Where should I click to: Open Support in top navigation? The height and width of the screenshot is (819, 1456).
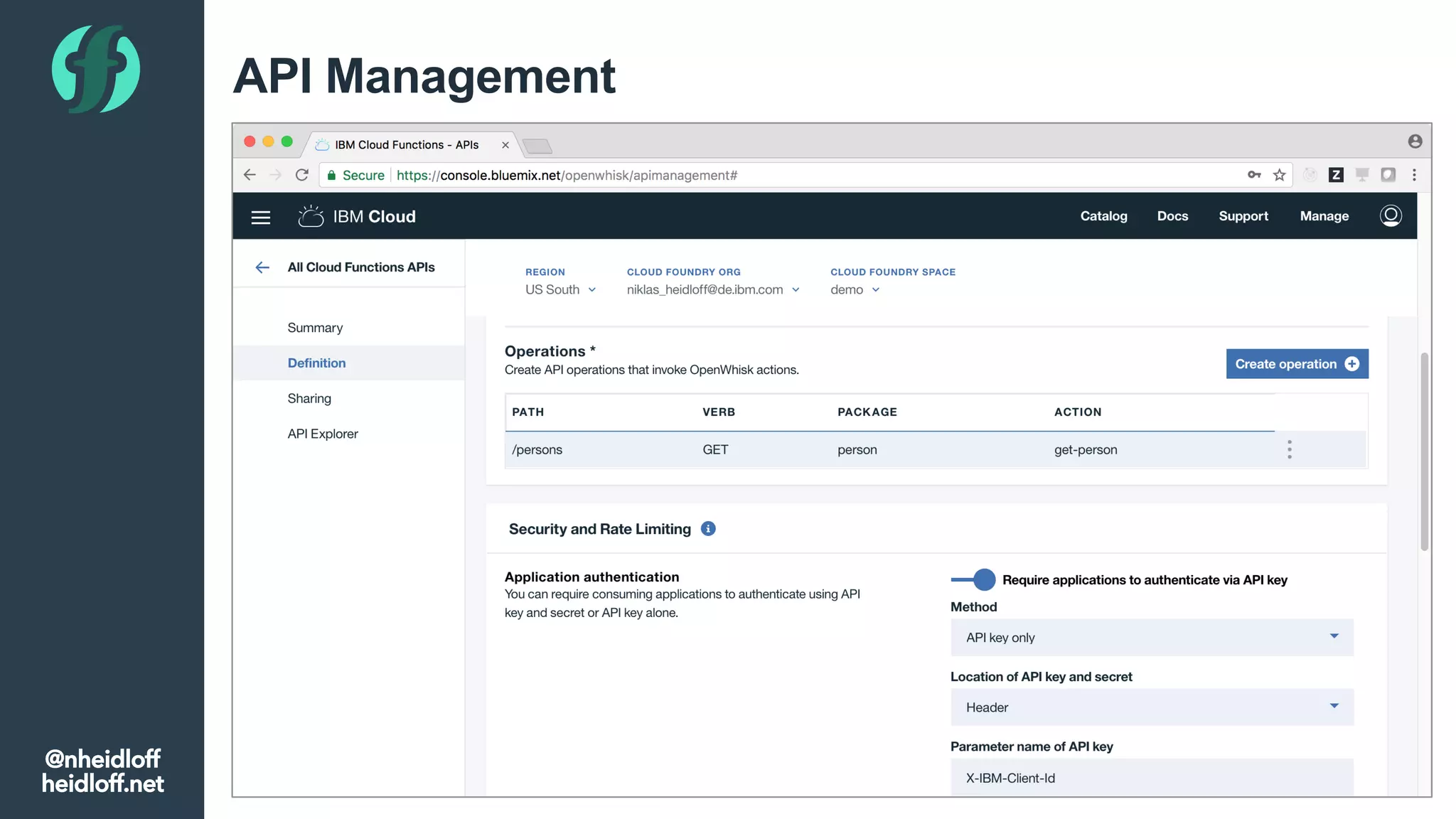pyautogui.click(x=1243, y=216)
